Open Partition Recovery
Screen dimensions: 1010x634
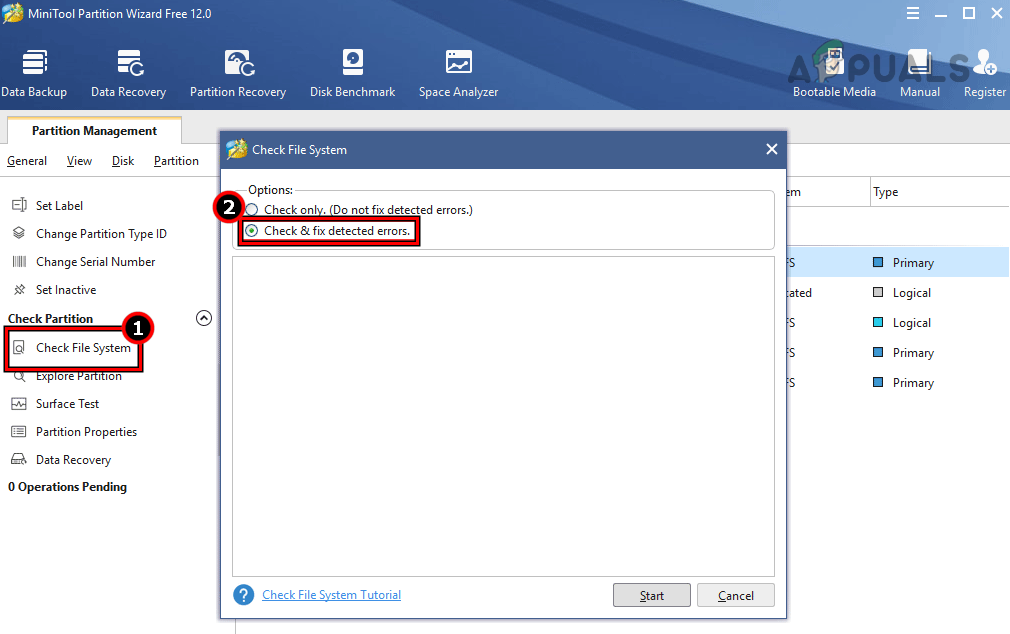(x=237, y=70)
